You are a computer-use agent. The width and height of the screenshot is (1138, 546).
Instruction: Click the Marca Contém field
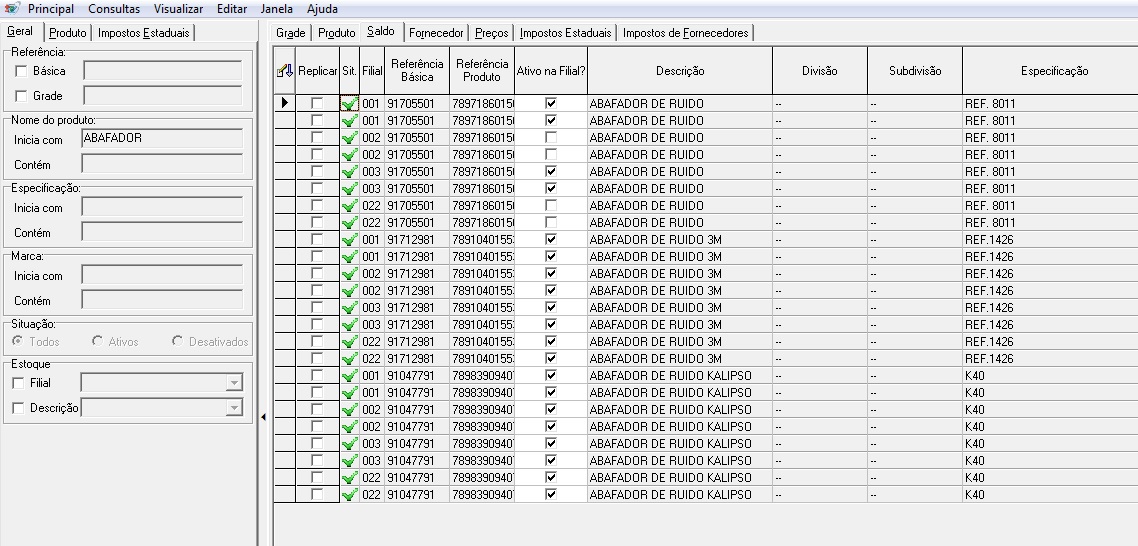163,300
